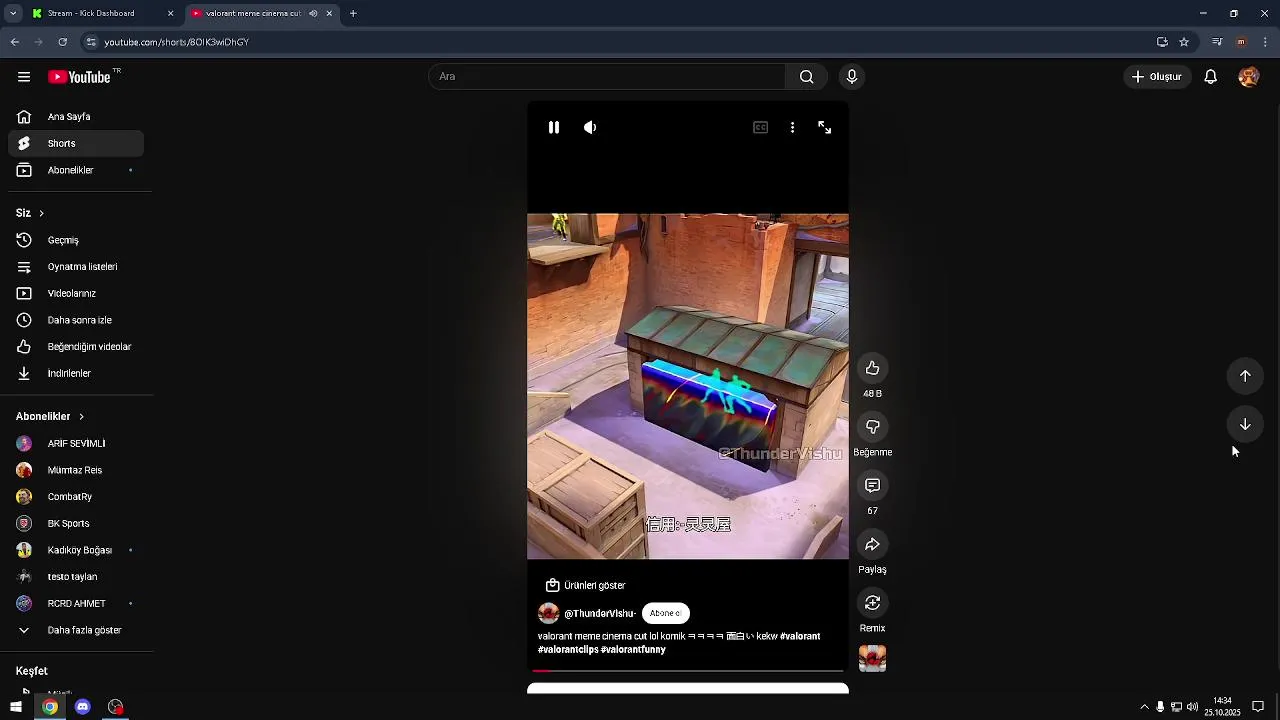This screenshot has width=1280, height=720.
Task: Enter fullscreen on the Shorts player
Action: [825, 127]
